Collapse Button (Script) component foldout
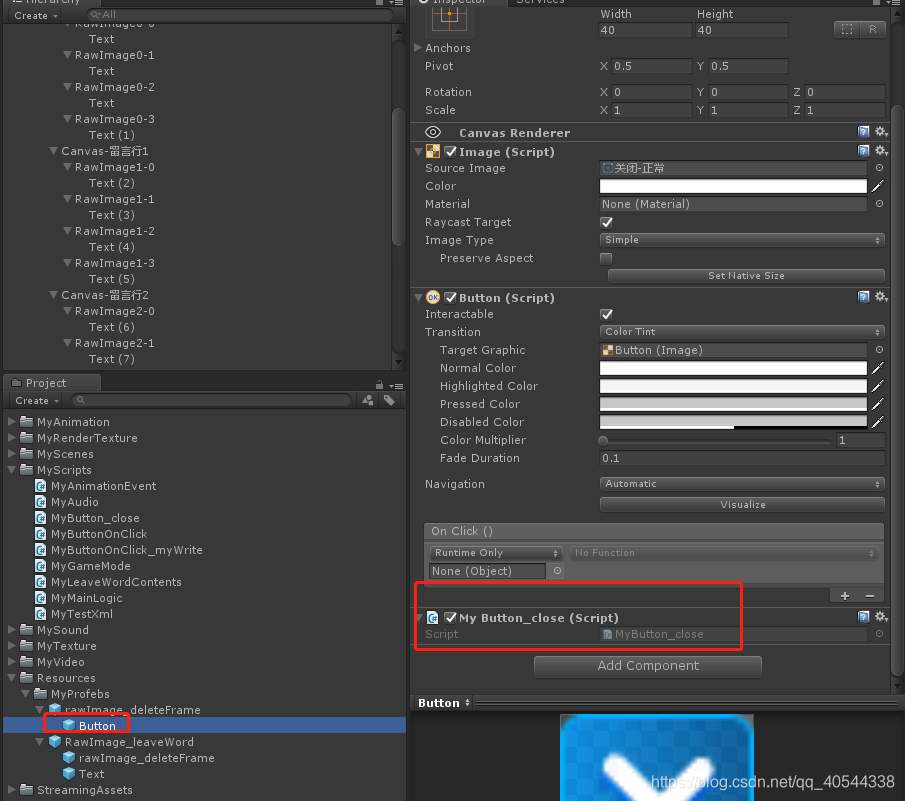The width and height of the screenshot is (905, 801). 418,298
